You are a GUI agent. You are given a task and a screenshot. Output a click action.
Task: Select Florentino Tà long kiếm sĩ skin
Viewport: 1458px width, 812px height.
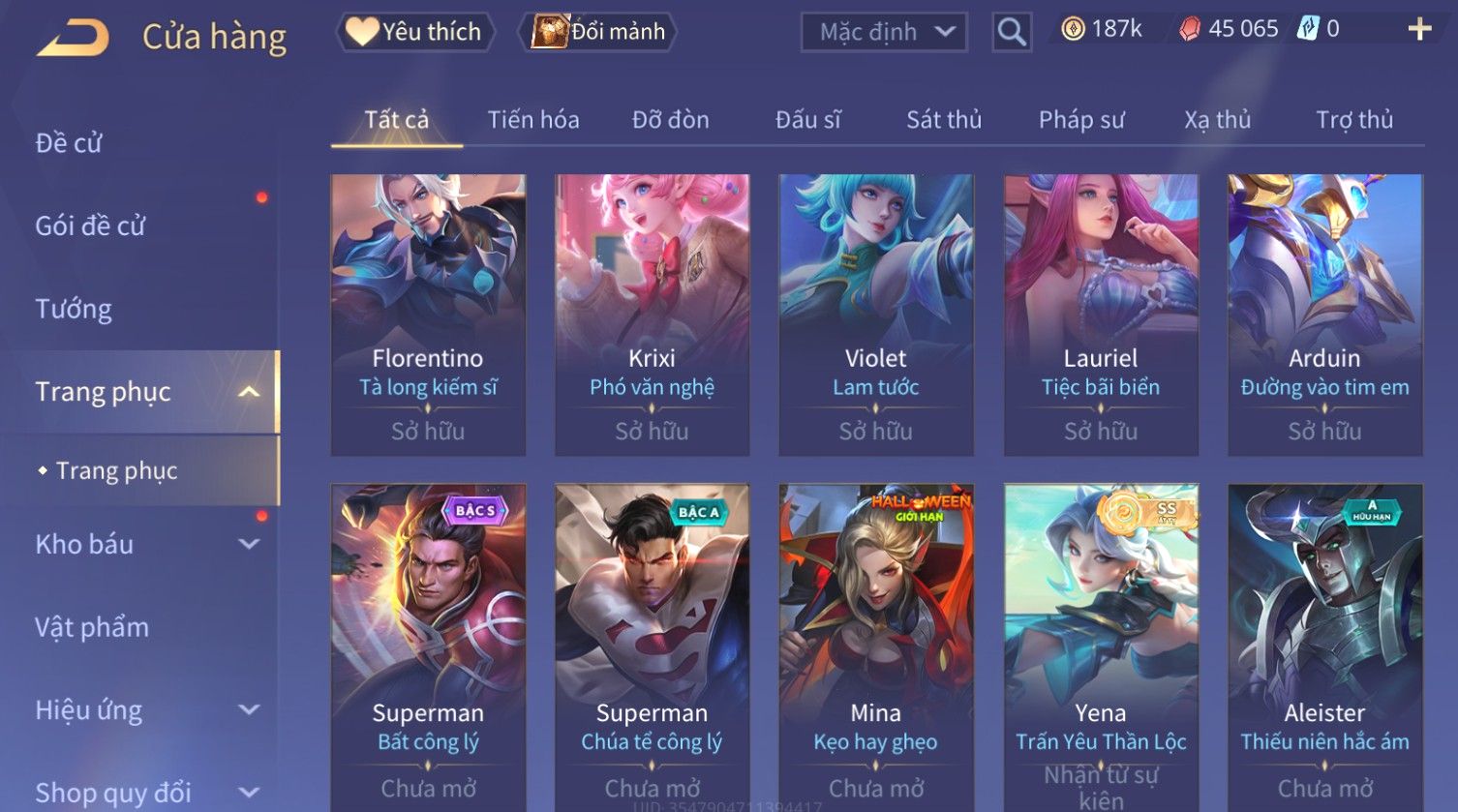pyautogui.click(x=428, y=315)
